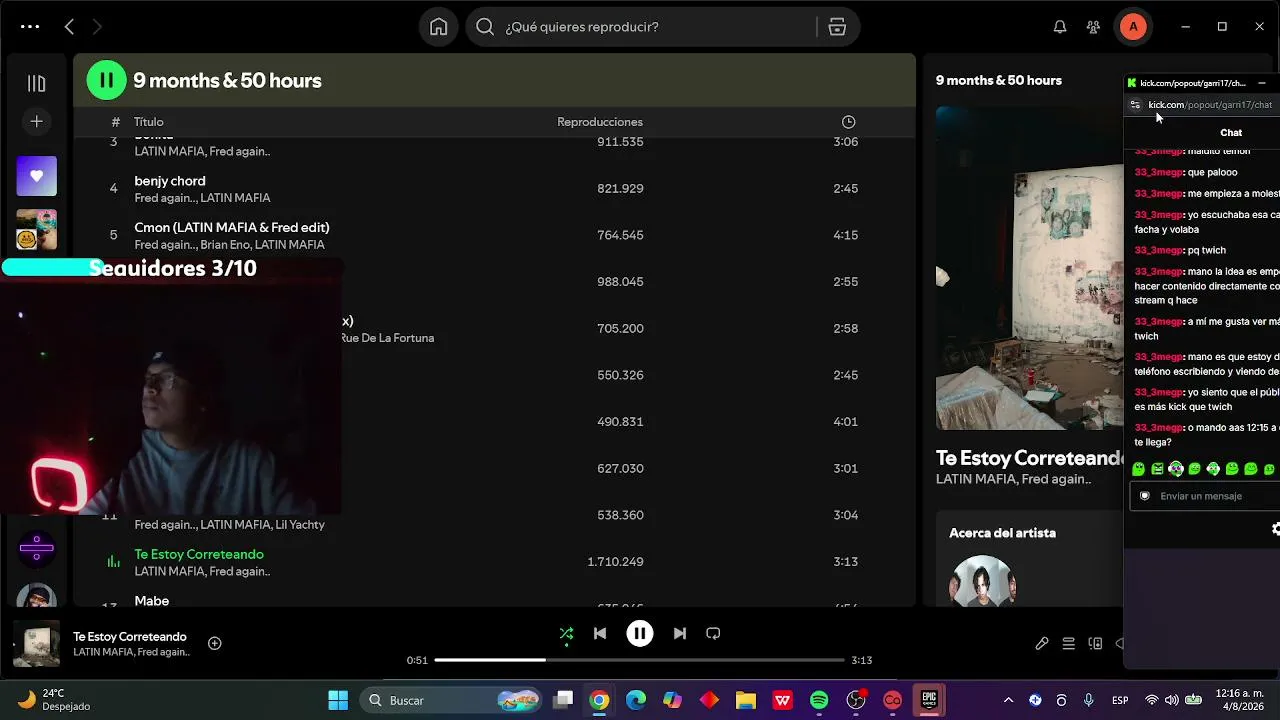Open the user profile avatar menu
The width and height of the screenshot is (1280, 720).
1133,27
